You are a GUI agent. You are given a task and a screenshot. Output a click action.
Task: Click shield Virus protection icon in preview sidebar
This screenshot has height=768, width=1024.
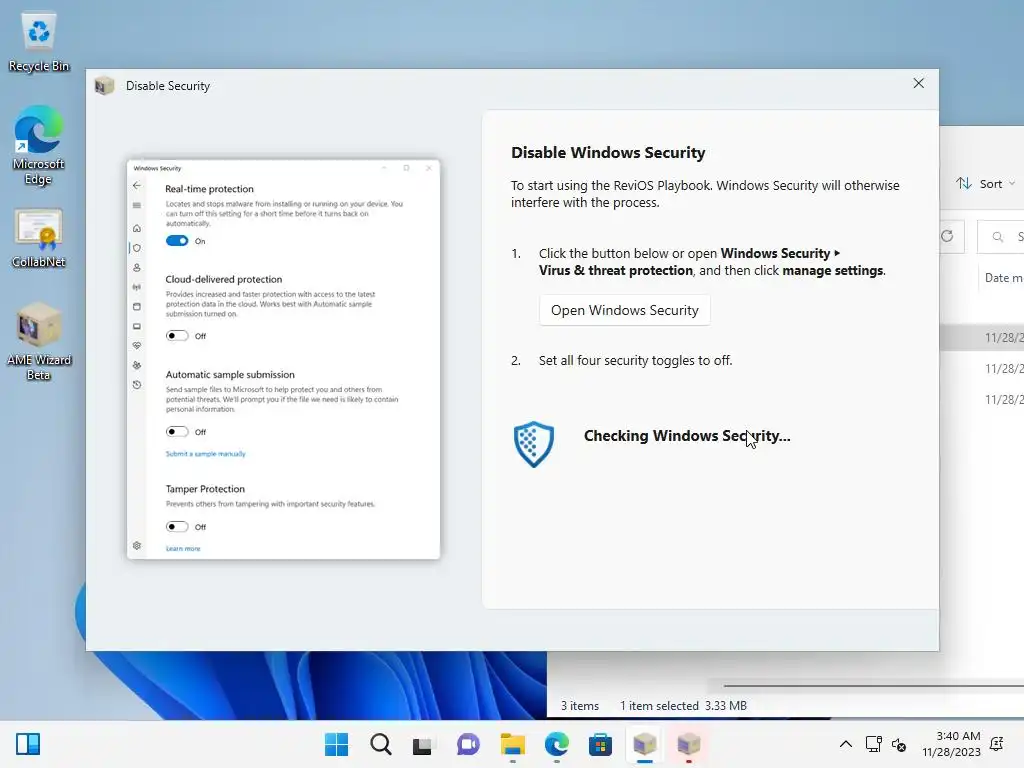pyautogui.click(x=136, y=248)
